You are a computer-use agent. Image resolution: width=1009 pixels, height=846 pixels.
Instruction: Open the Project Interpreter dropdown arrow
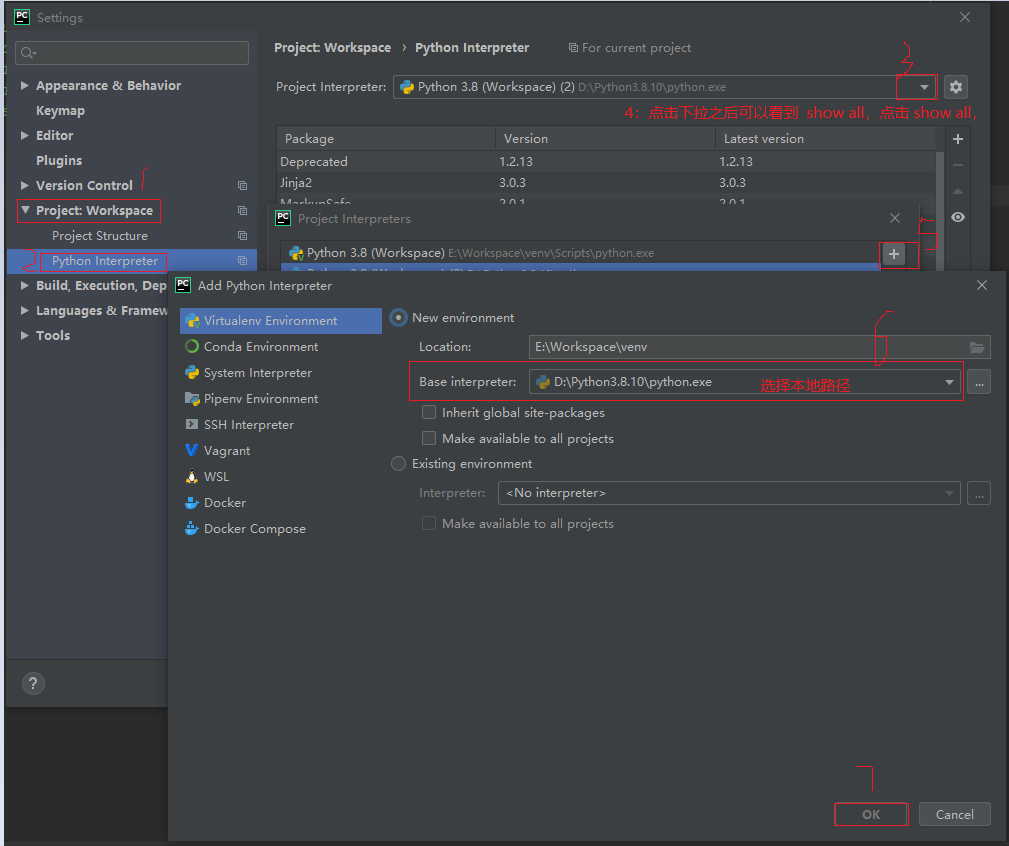tap(923, 87)
